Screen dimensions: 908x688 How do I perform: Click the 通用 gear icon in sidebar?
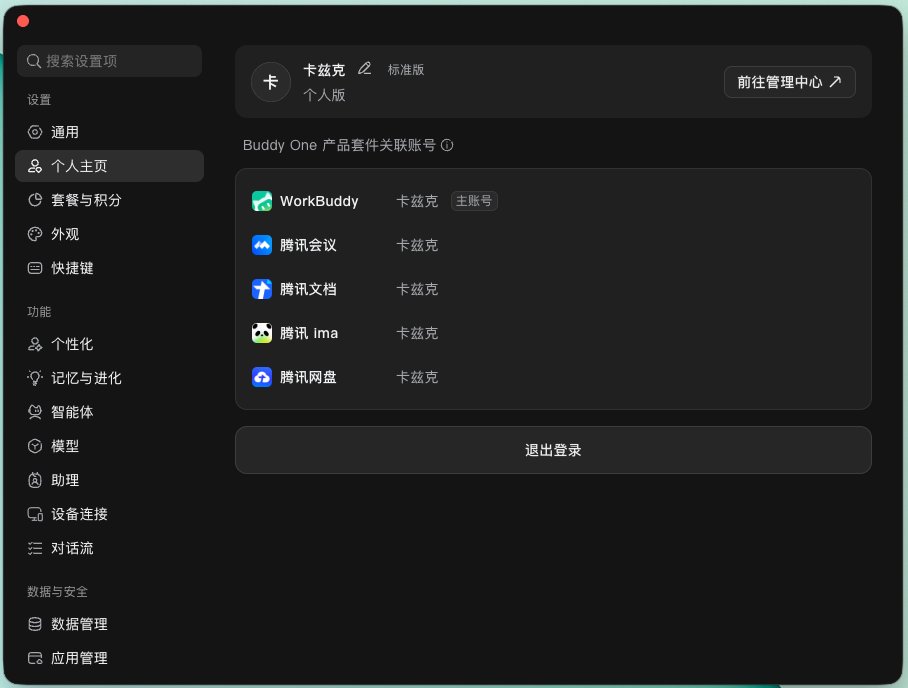[x=35, y=132]
